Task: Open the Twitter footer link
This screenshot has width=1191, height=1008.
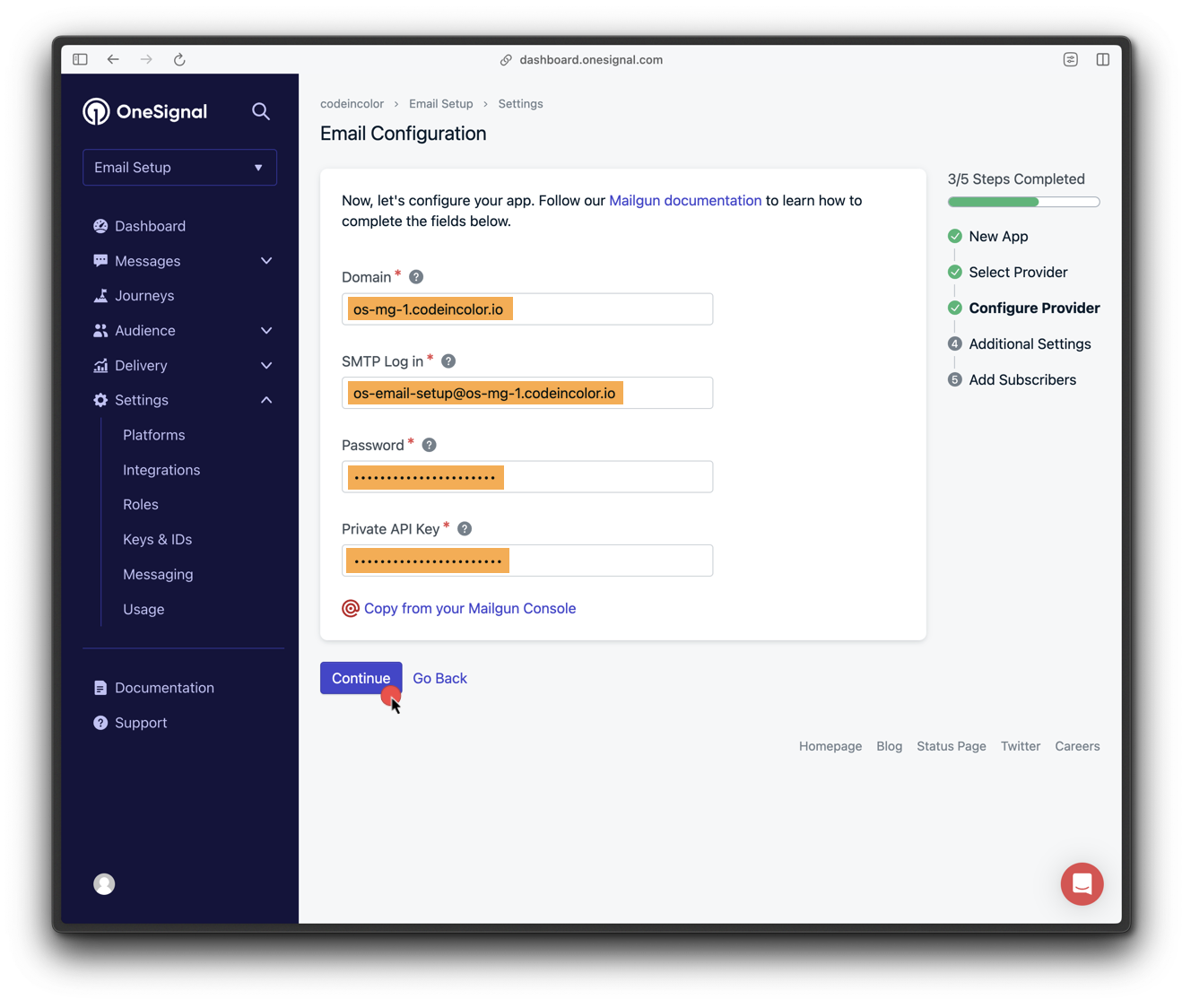Action: pos(1021,746)
